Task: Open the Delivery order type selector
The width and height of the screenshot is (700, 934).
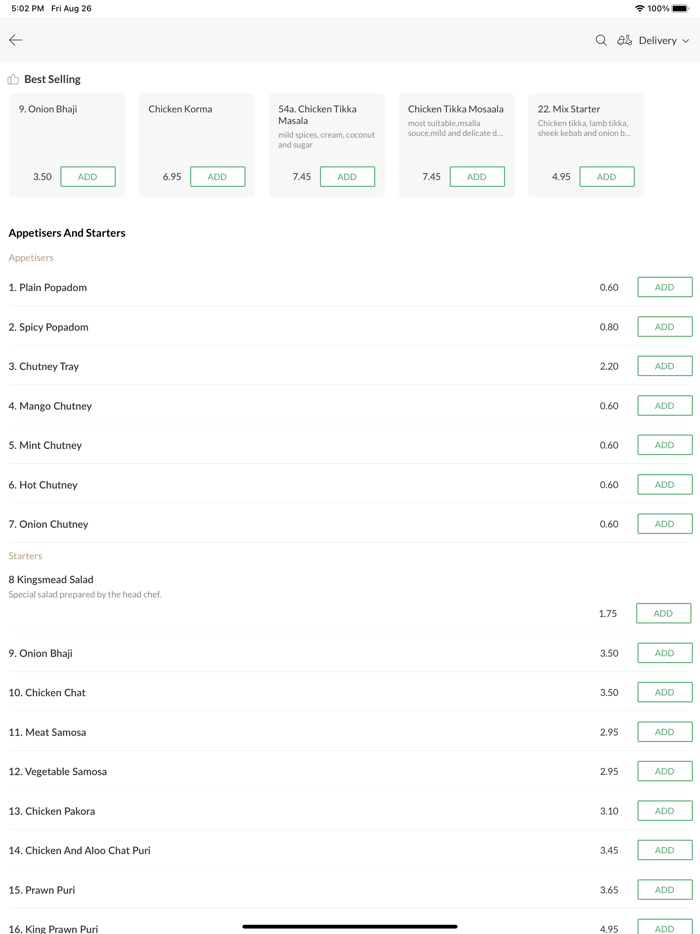Action: point(657,40)
